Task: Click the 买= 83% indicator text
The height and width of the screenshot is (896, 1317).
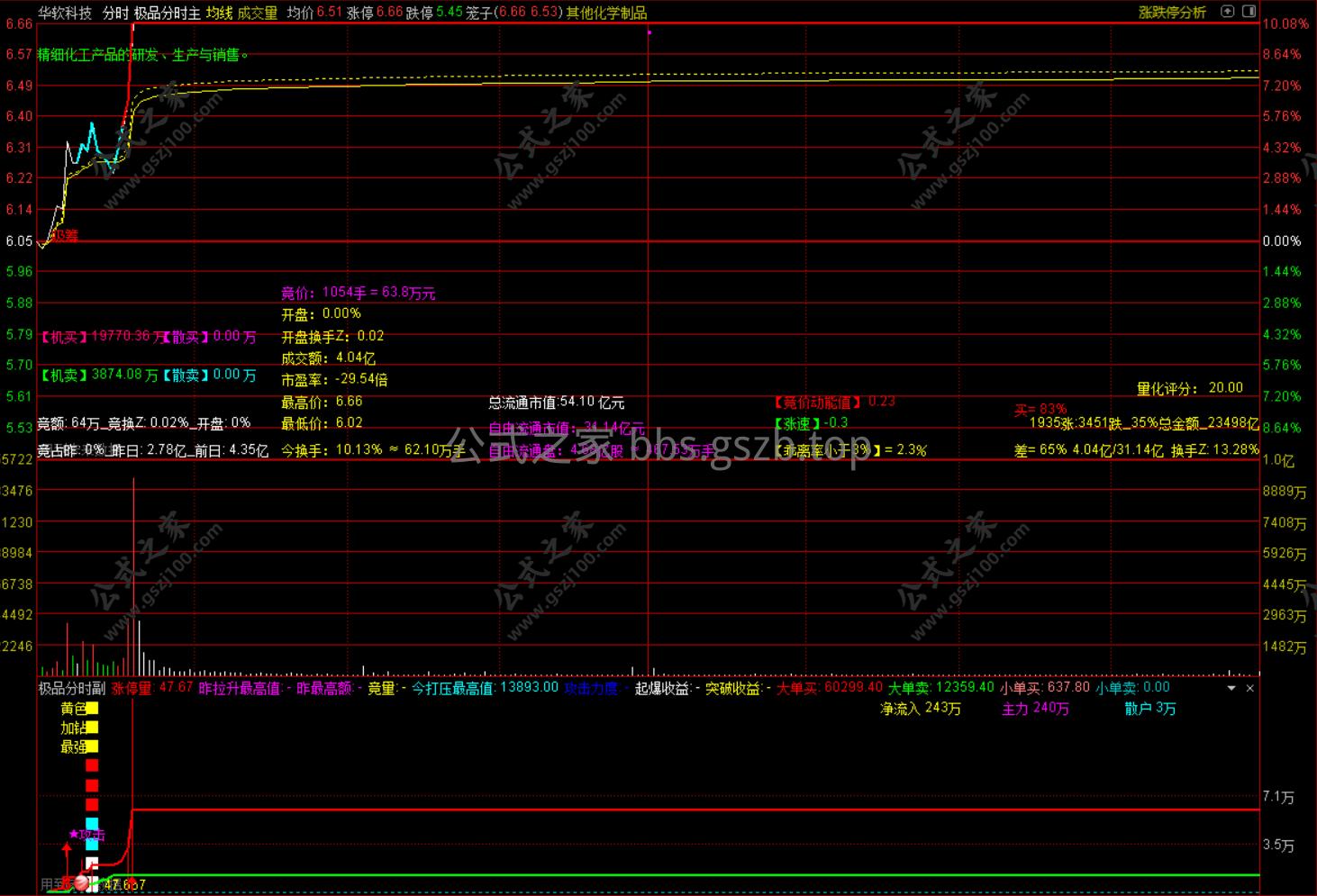Action: pyautogui.click(x=1040, y=409)
